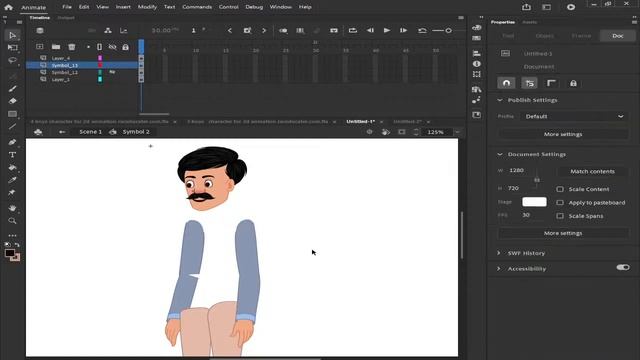Go to the previous keyframe

(230, 31)
